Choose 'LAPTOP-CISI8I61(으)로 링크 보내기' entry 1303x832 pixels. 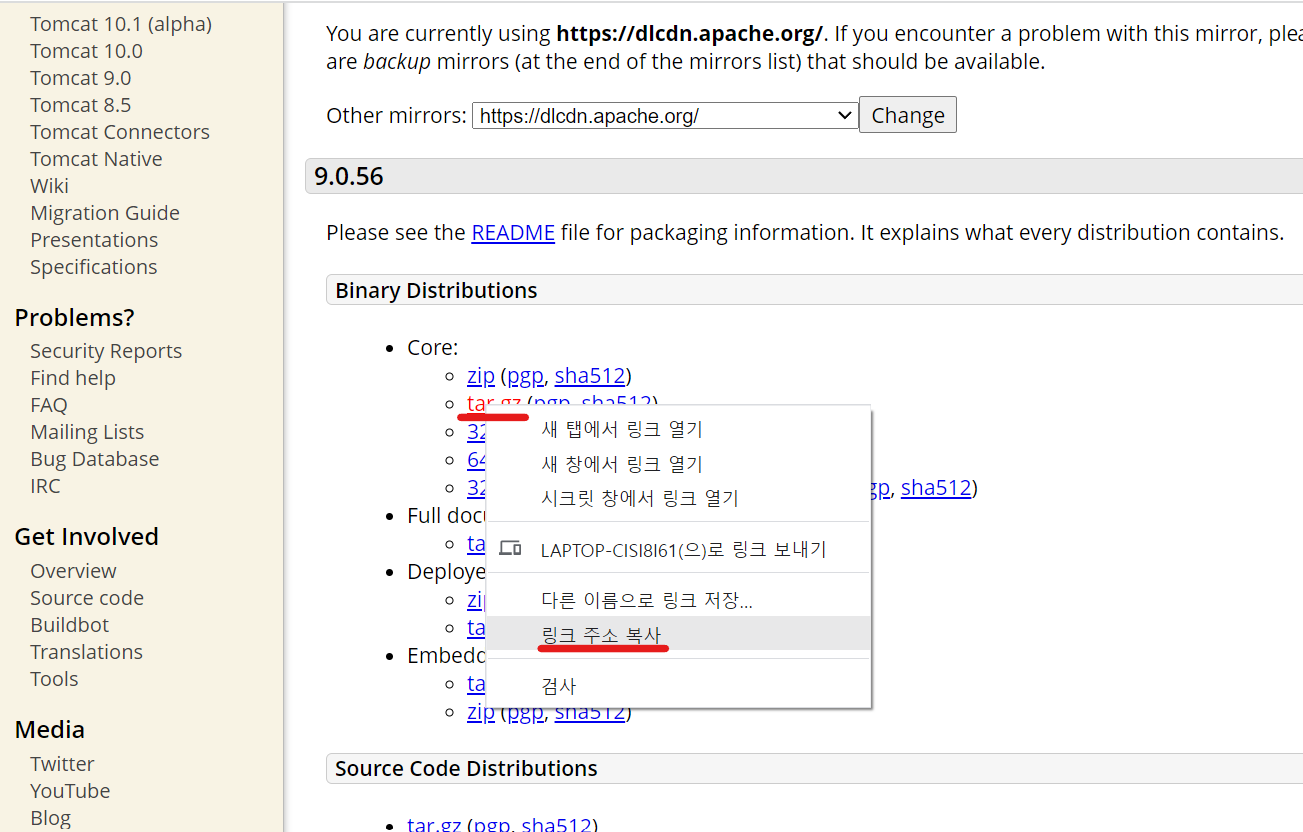[678, 550]
